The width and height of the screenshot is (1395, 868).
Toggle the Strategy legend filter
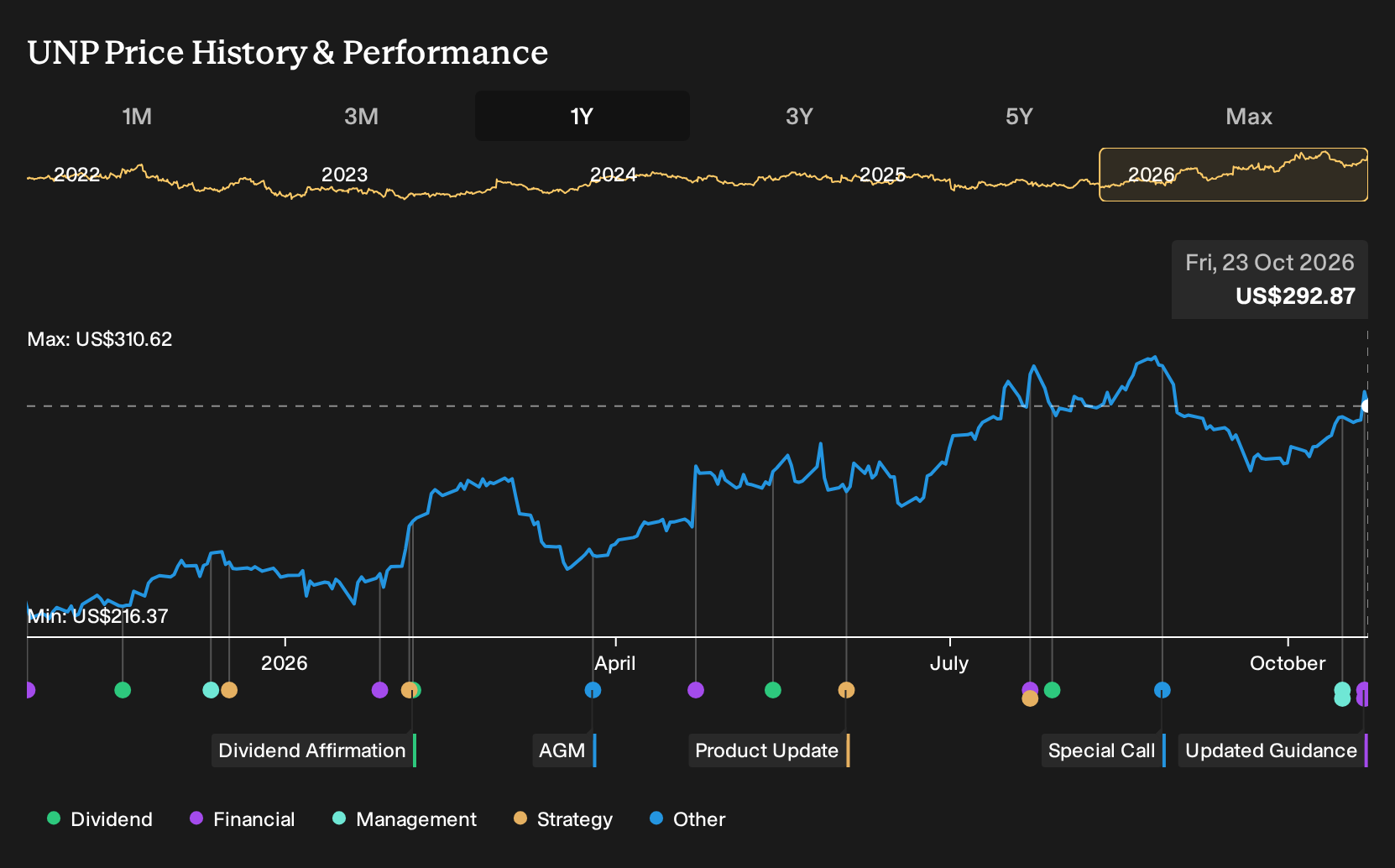pyautogui.click(x=563, y=819)
